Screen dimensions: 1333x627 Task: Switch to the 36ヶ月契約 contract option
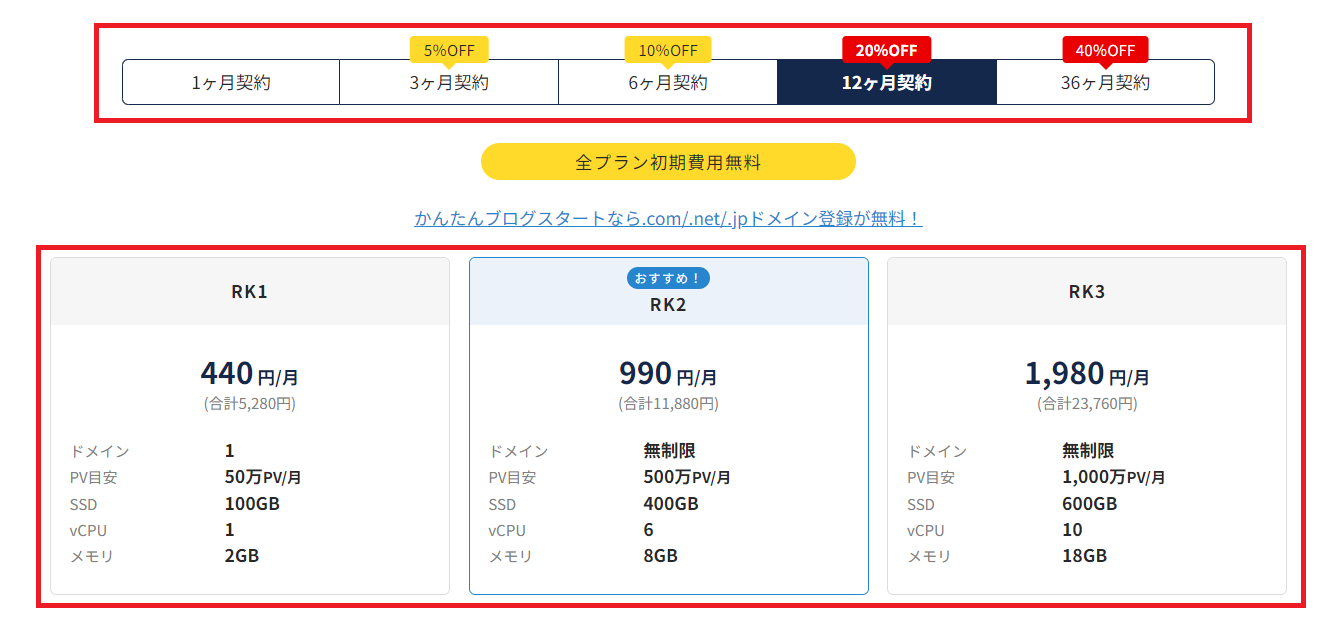1106,81
